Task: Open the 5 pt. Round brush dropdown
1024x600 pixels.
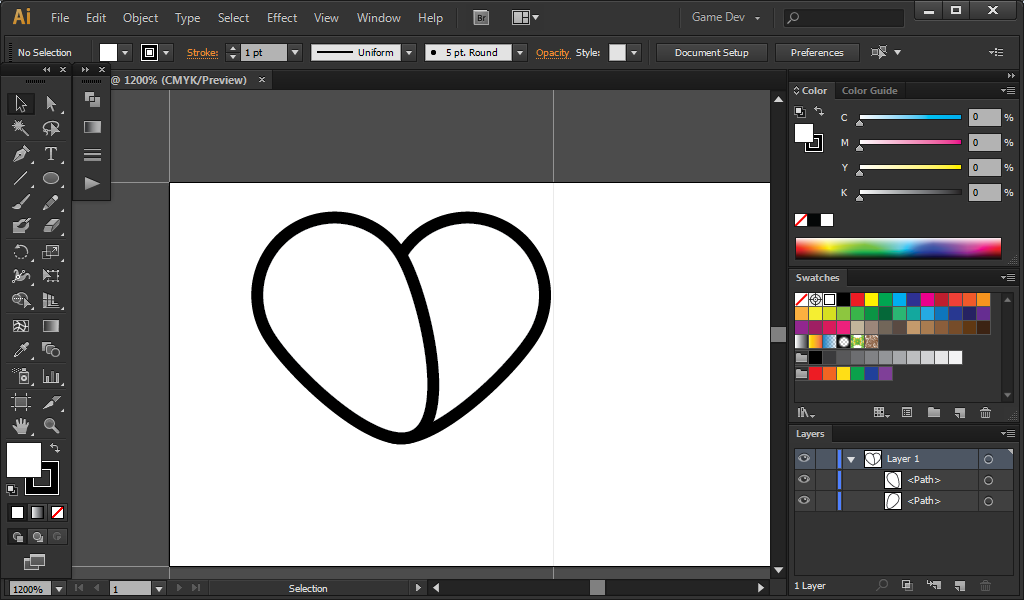Action: point(520,53)
